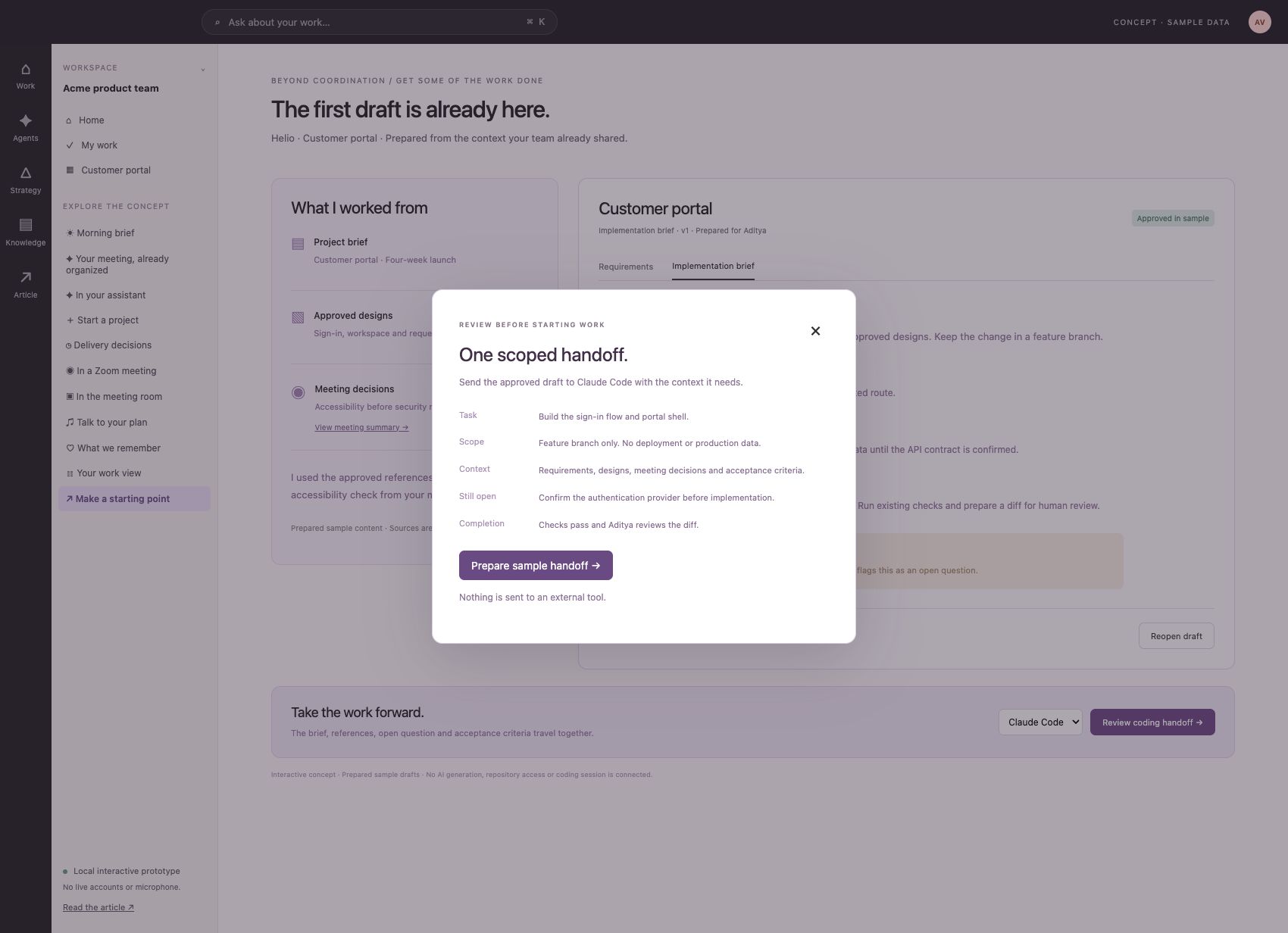Open Talk to your plan page
Image resolution: width=1288 pixels, height=933 pixels.
(x=134, y=423)
